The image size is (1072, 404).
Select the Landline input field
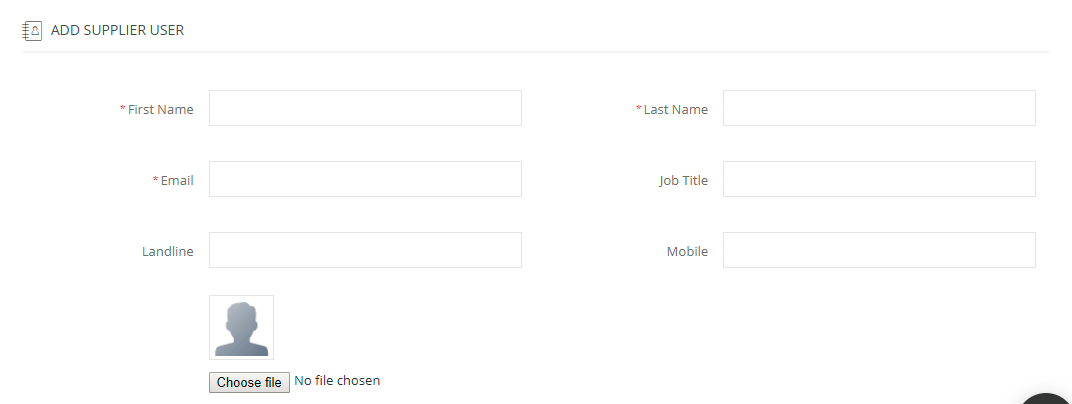click(x=365, y=250)
